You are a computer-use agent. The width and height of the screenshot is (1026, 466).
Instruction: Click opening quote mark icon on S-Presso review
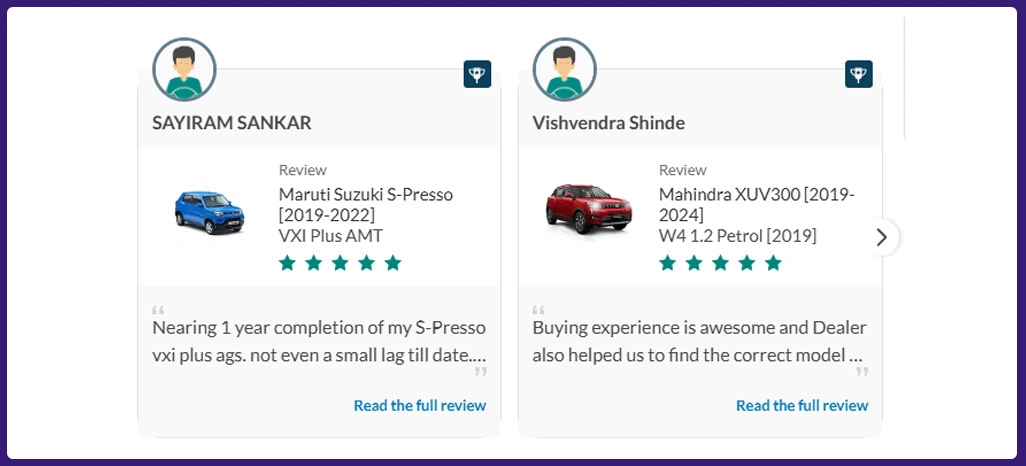coord(158,310)
